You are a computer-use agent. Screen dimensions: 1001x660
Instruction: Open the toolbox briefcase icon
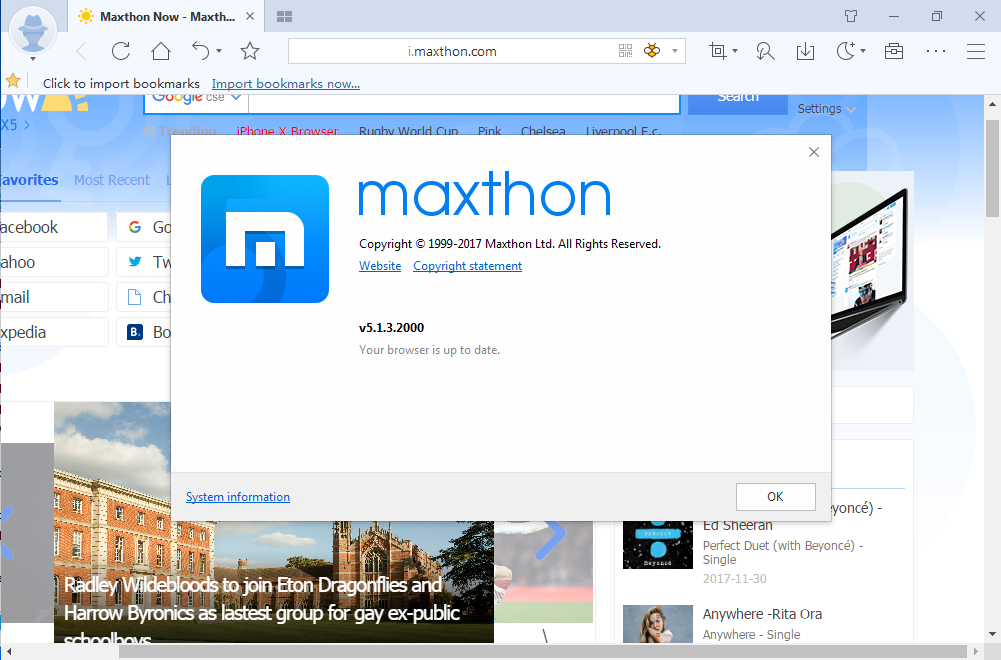click(894, 51)
